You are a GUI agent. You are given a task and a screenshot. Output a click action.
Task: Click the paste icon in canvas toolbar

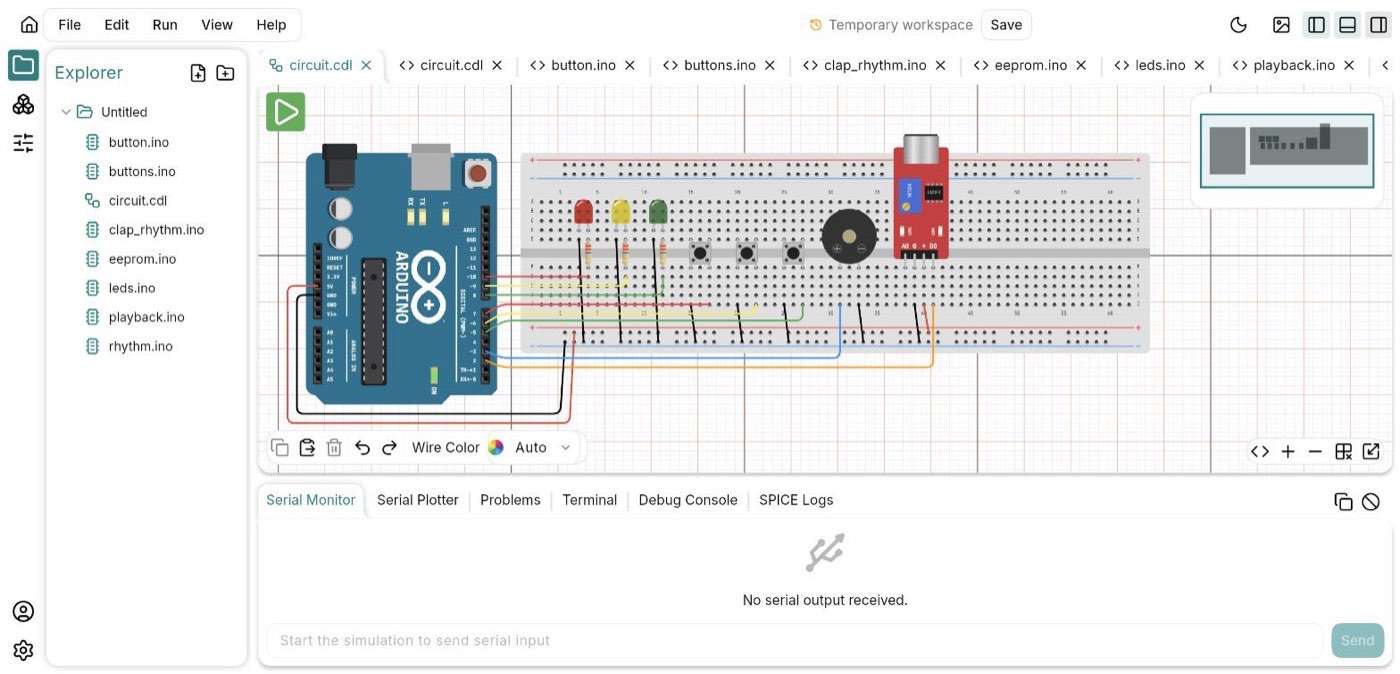click(307, 448)
